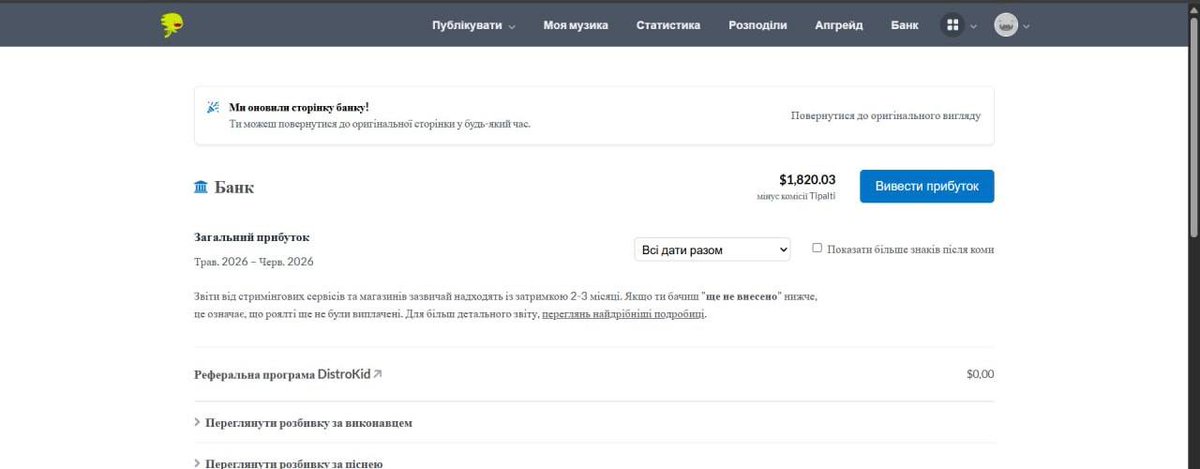1200x469 pixels.
Task: Enable 'Показати більше знаків після коми' checkbox
Action: [817, 248]
